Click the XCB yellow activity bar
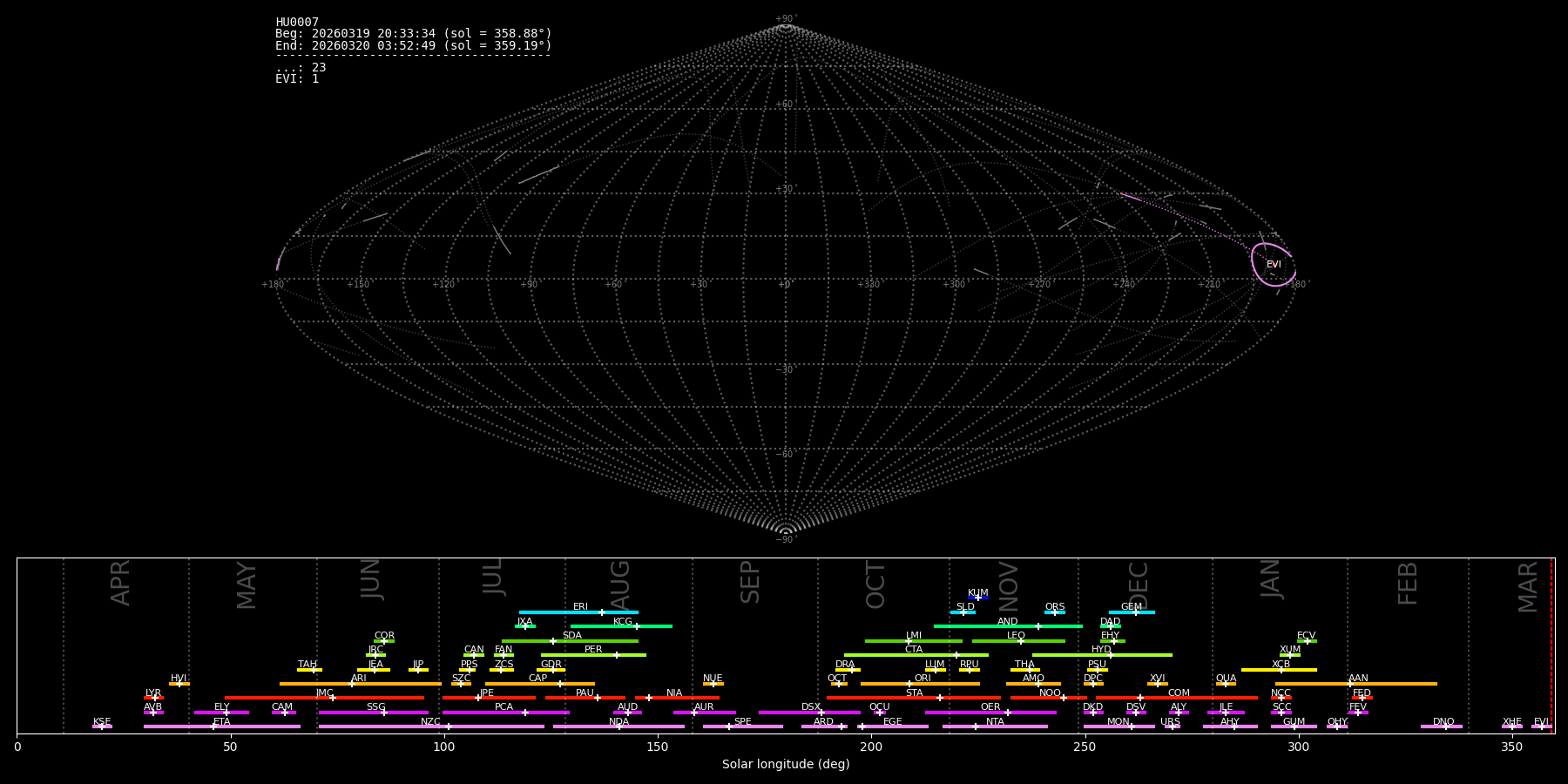 tap(1279, 670)
